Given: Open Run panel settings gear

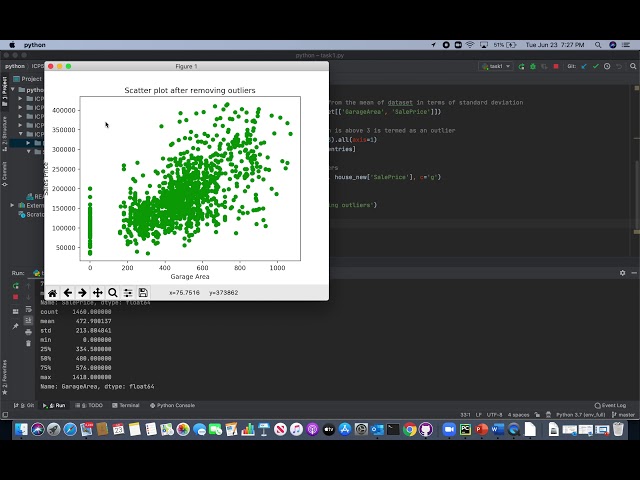Looking at the screenshot, I should click(622, 273).
